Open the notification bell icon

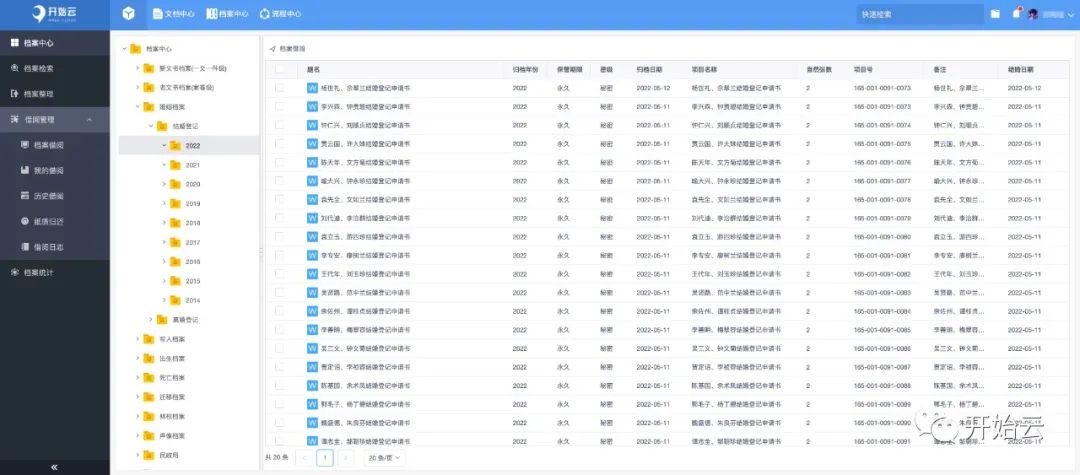pyautogui.click(x=1017, y=14)
